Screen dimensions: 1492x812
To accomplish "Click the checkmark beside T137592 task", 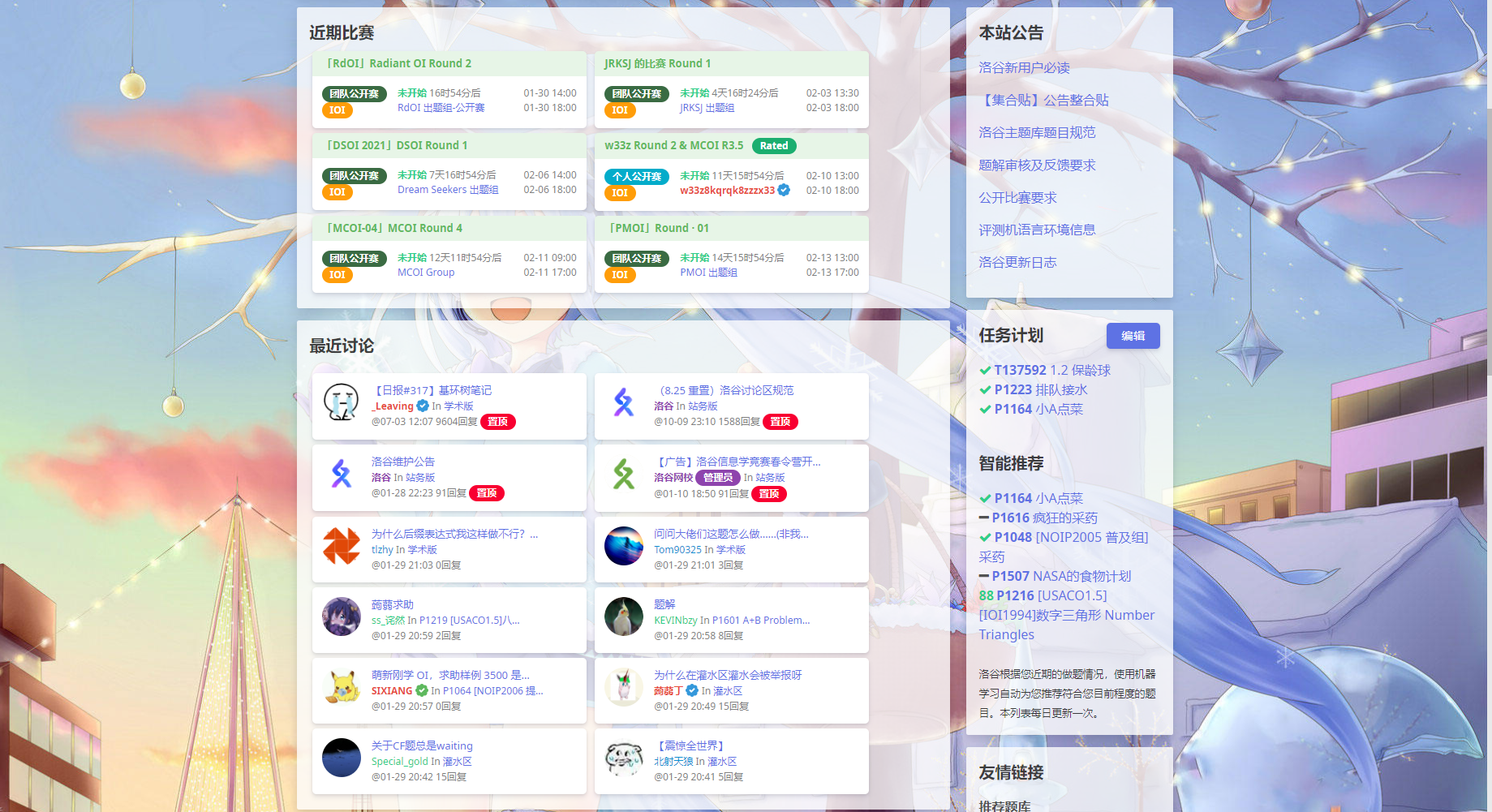I will pos(985,371).
